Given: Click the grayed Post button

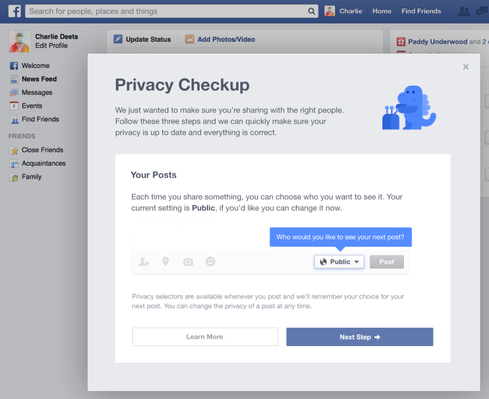Looking at the screenshot, I should pyautogui.click(x=387, y=262).
